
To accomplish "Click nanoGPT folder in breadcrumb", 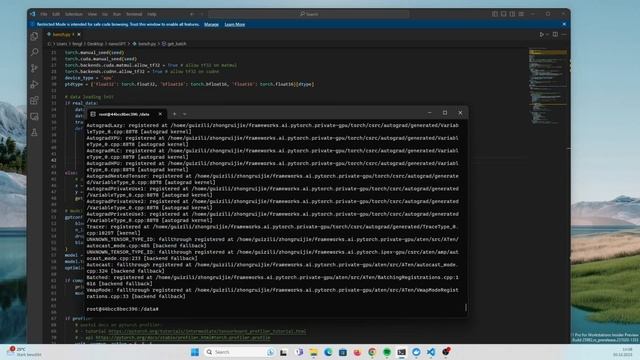I will (117, 44).
